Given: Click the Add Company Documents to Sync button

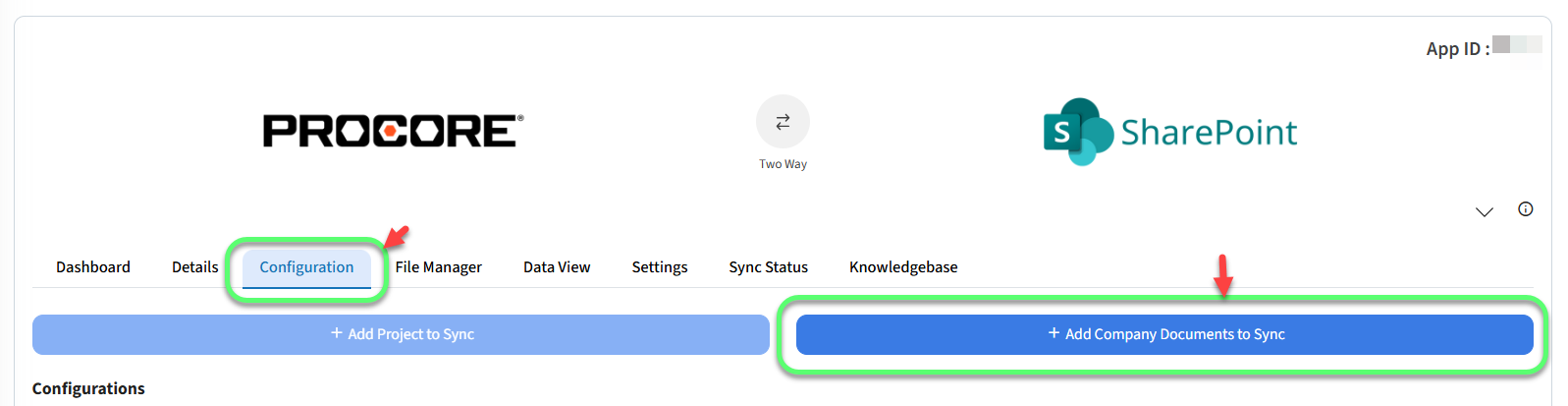Looking at the screenshot, I should click(1164, 334).
